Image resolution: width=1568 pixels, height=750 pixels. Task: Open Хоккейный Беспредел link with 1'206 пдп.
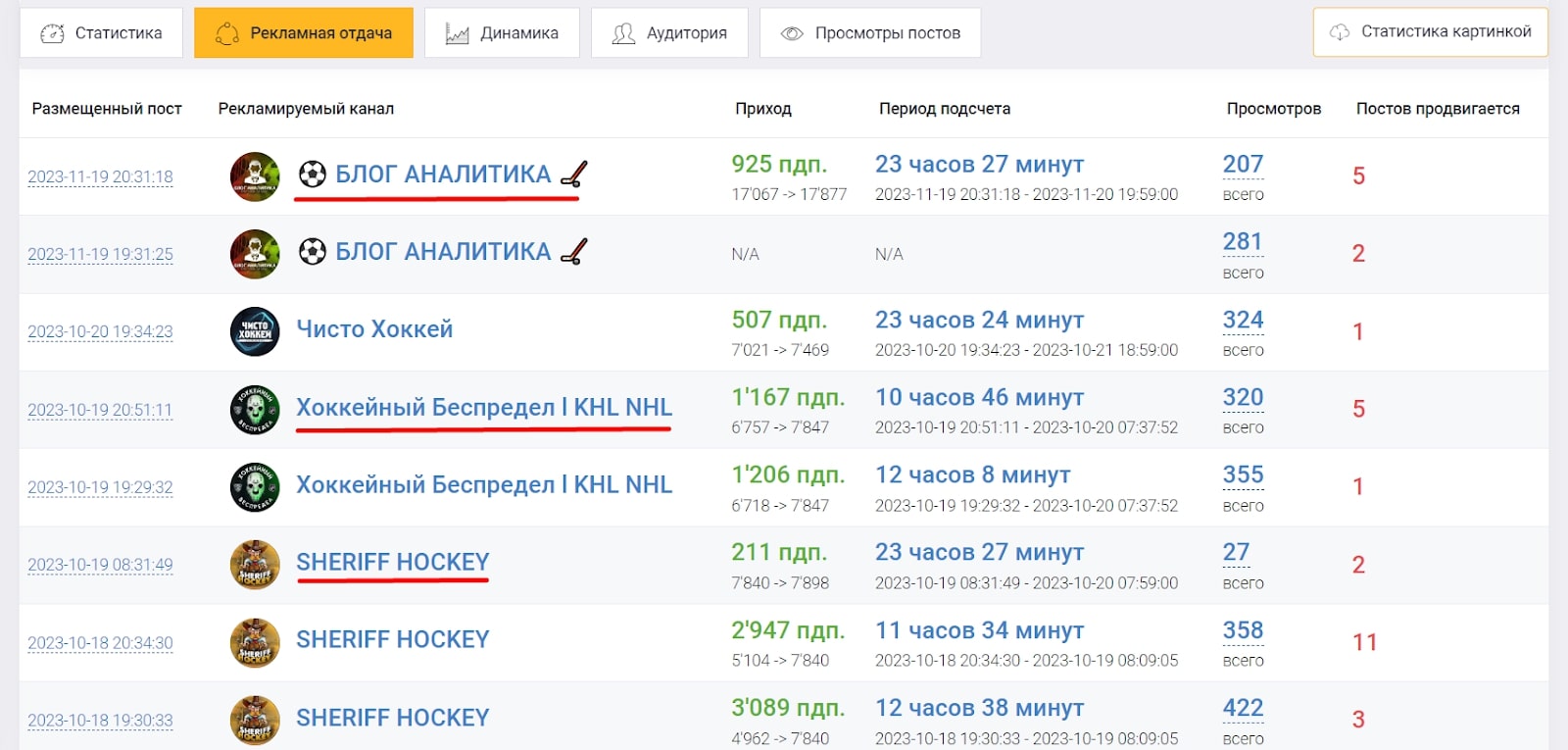[x=484, y=484]
